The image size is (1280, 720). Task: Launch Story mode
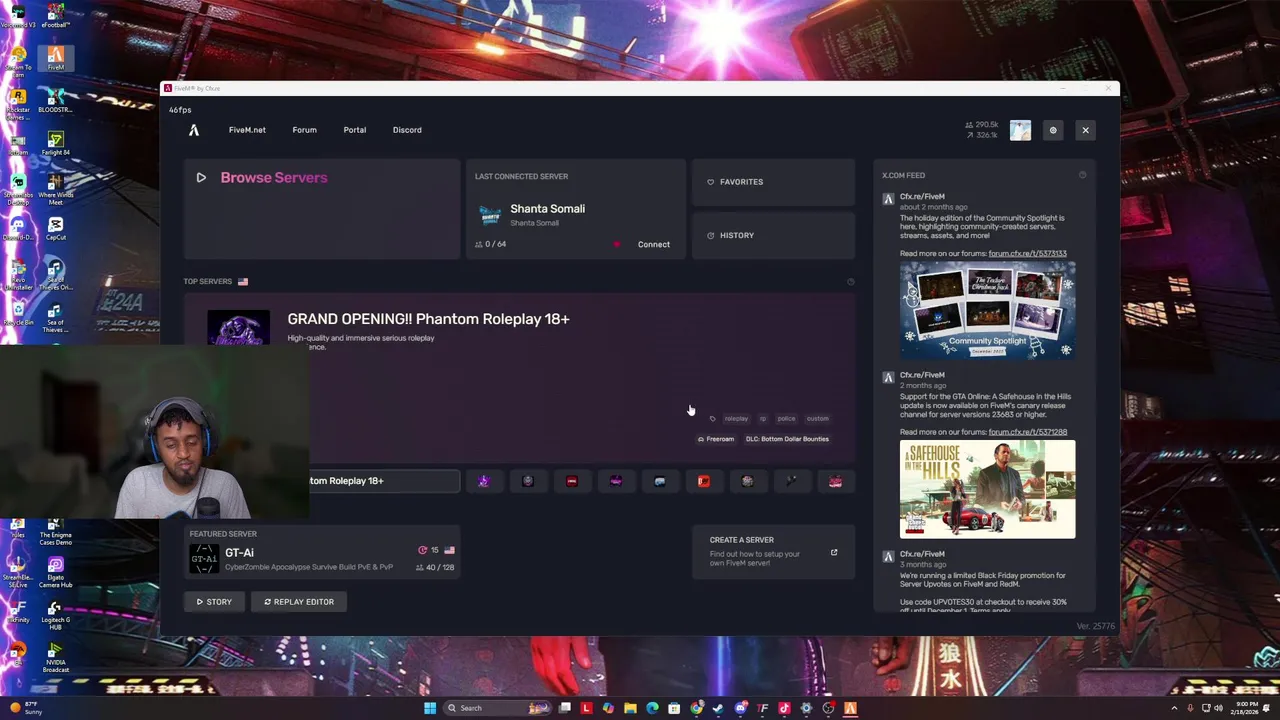pyautogui.click(x=214, y=602)
